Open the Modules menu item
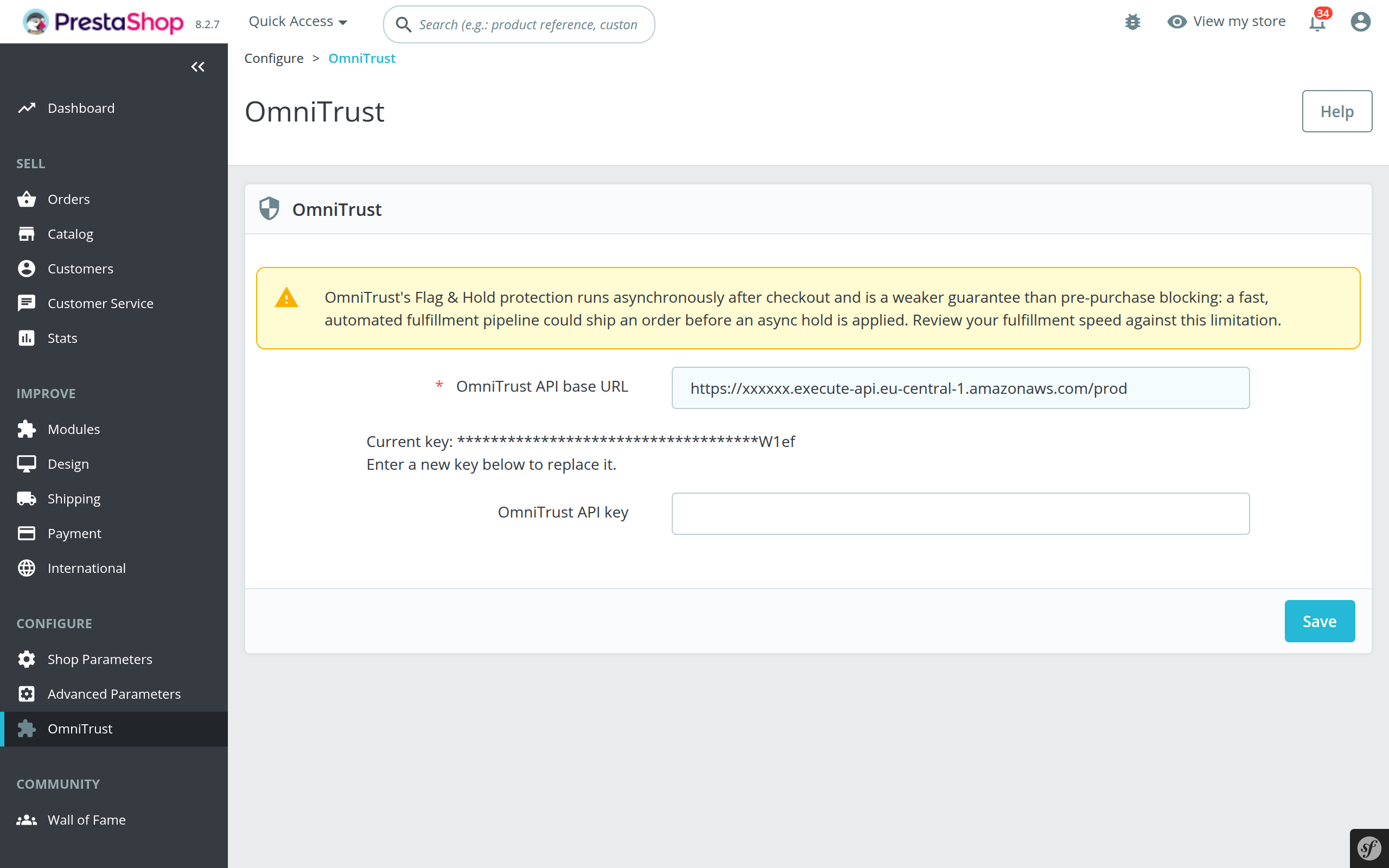This screenshot has width=1389, height=868. 113,429
